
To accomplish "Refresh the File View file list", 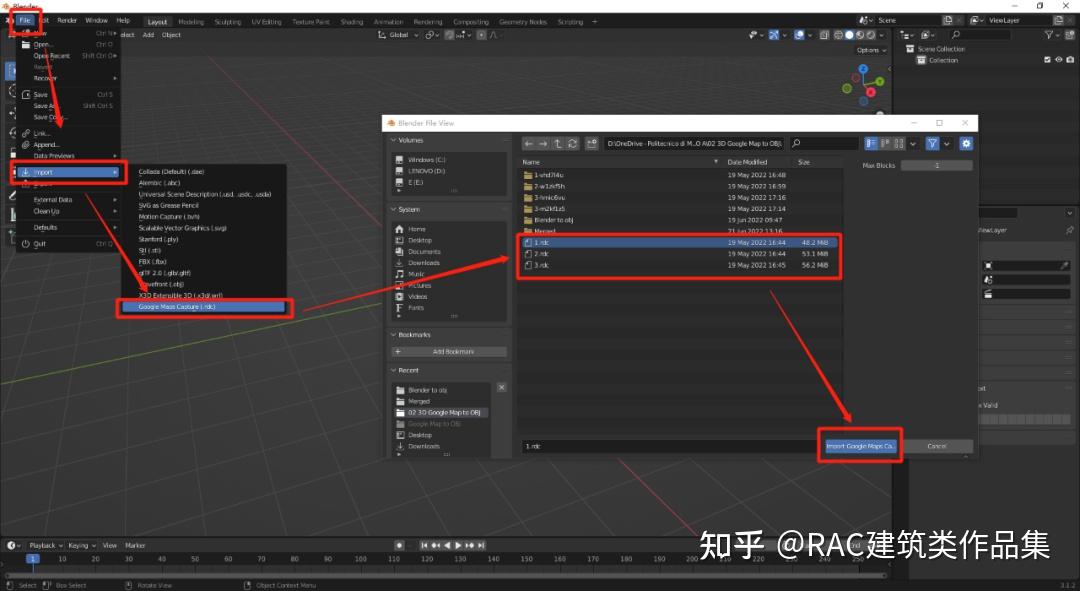I will [572, 143].
